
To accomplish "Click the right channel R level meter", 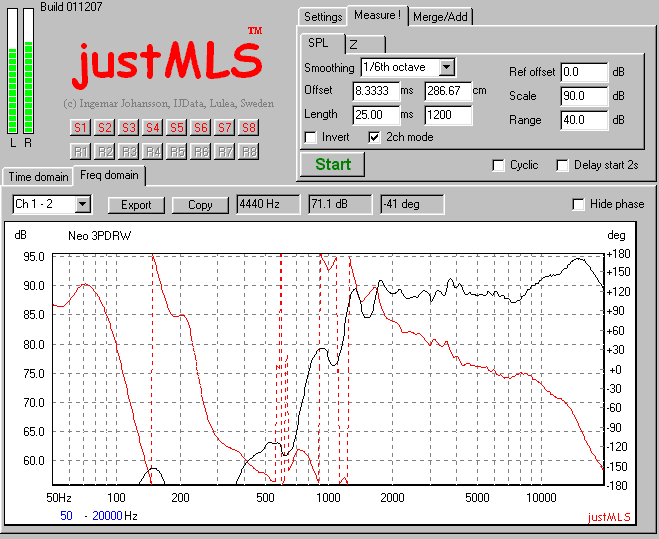I will coord(29,71).
